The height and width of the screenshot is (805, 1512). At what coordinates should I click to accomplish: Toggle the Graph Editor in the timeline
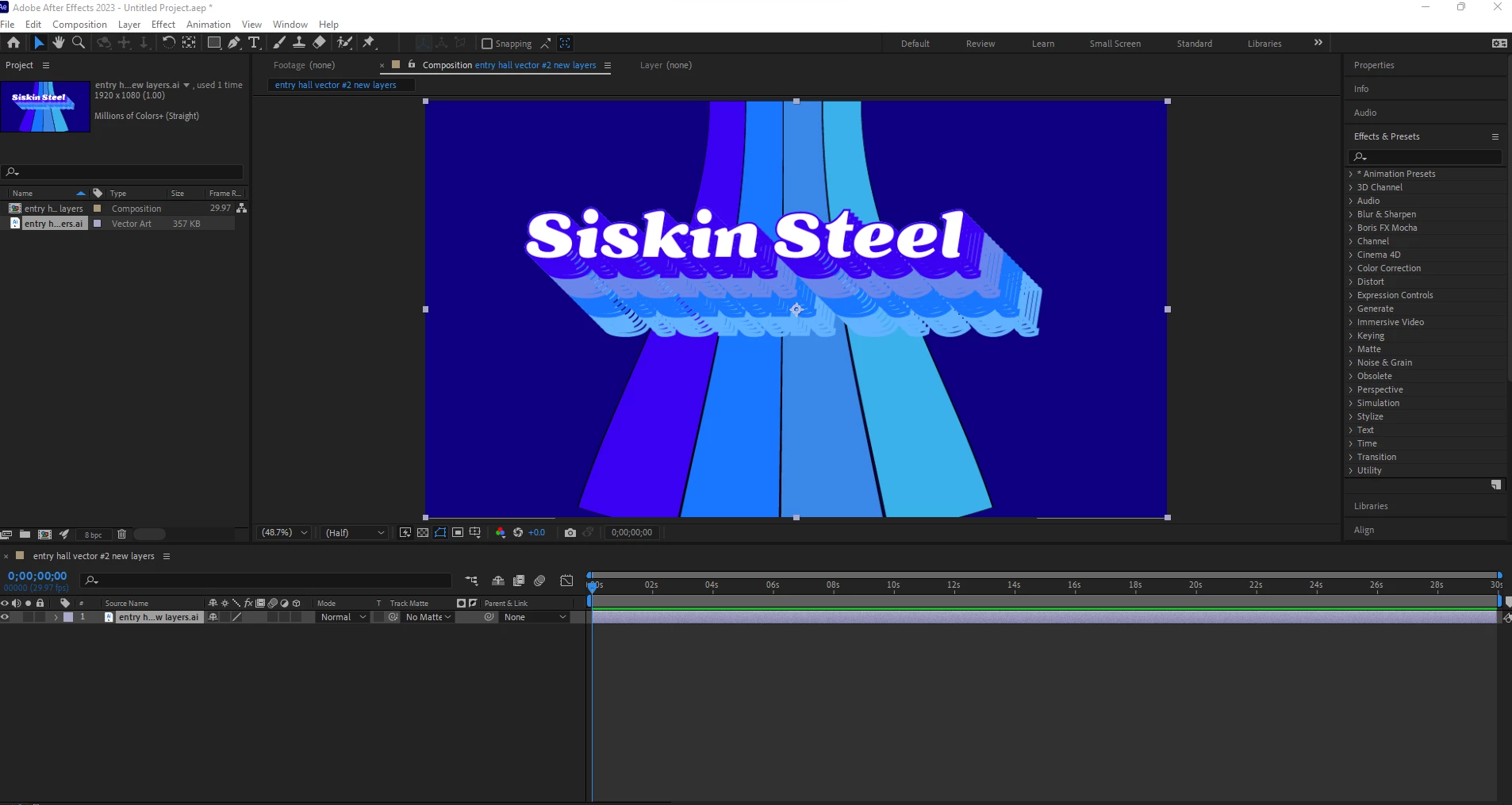pos(566,581)
